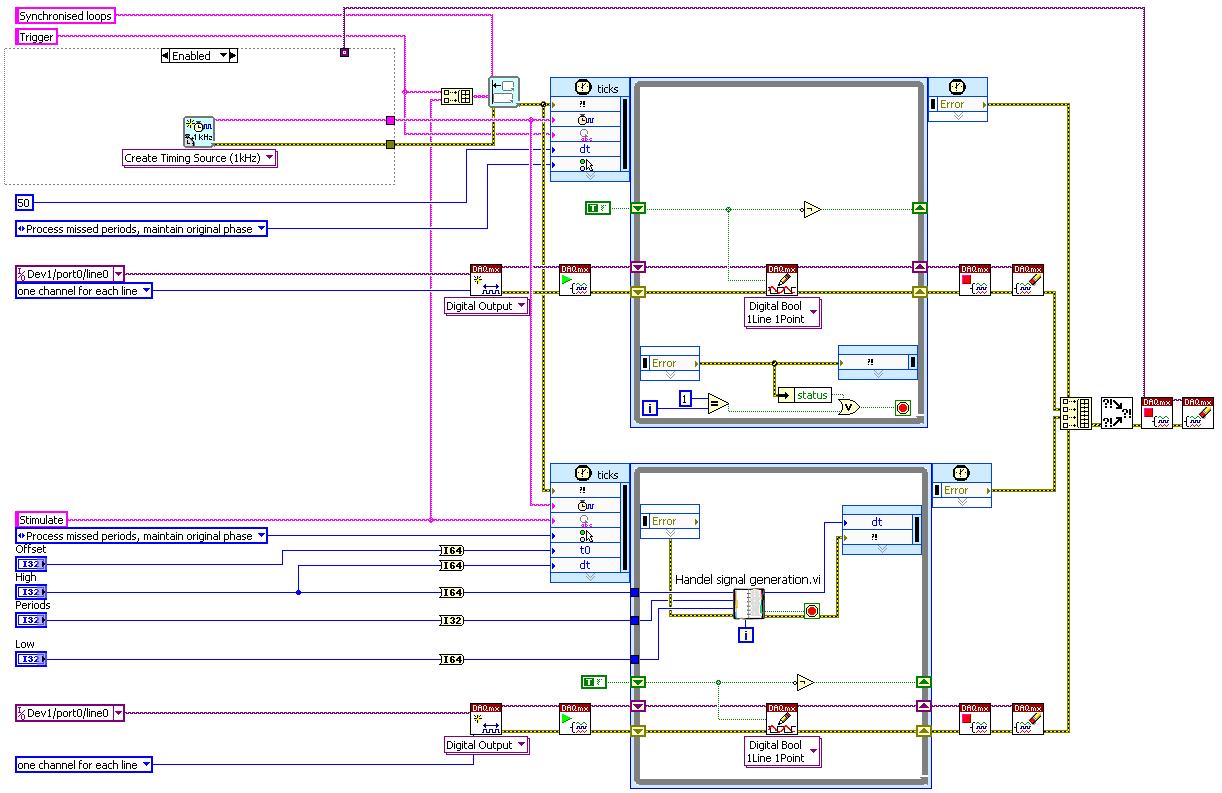Expand the upper Digital Output selector
Viewport: 1222px width, 793px height.
[487, 306]
